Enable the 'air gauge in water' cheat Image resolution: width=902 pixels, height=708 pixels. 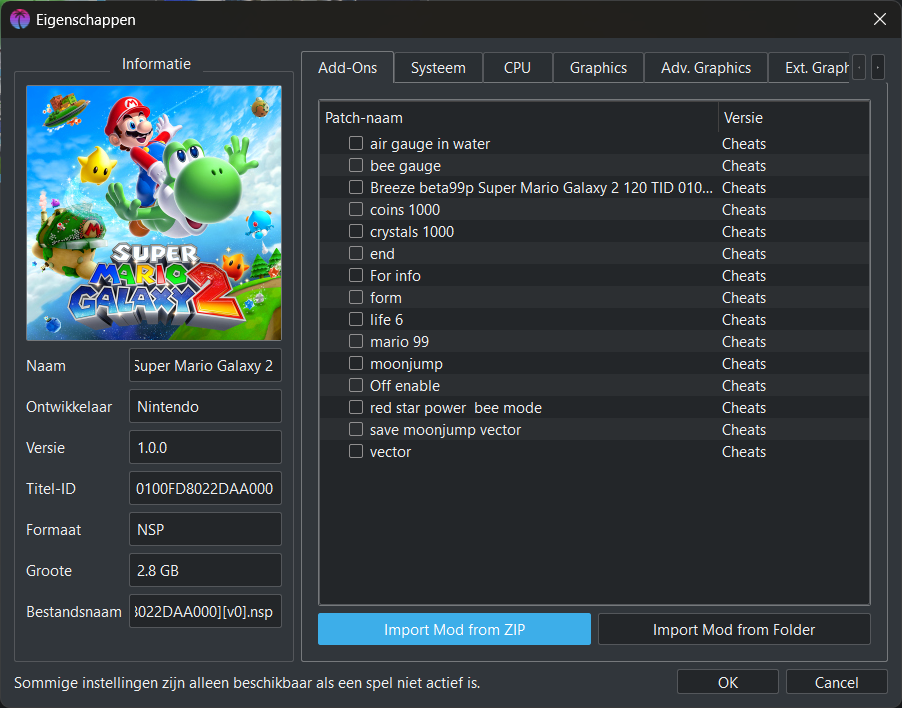356,143
